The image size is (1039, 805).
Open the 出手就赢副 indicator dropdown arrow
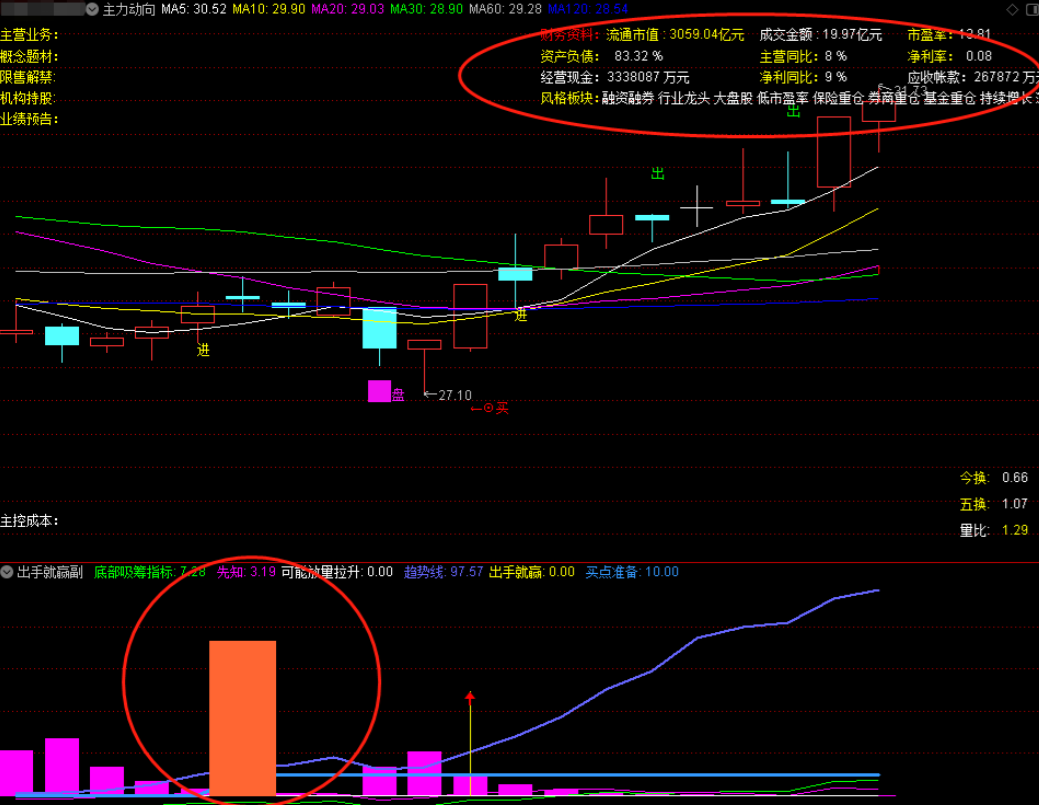tap(7, 572)
